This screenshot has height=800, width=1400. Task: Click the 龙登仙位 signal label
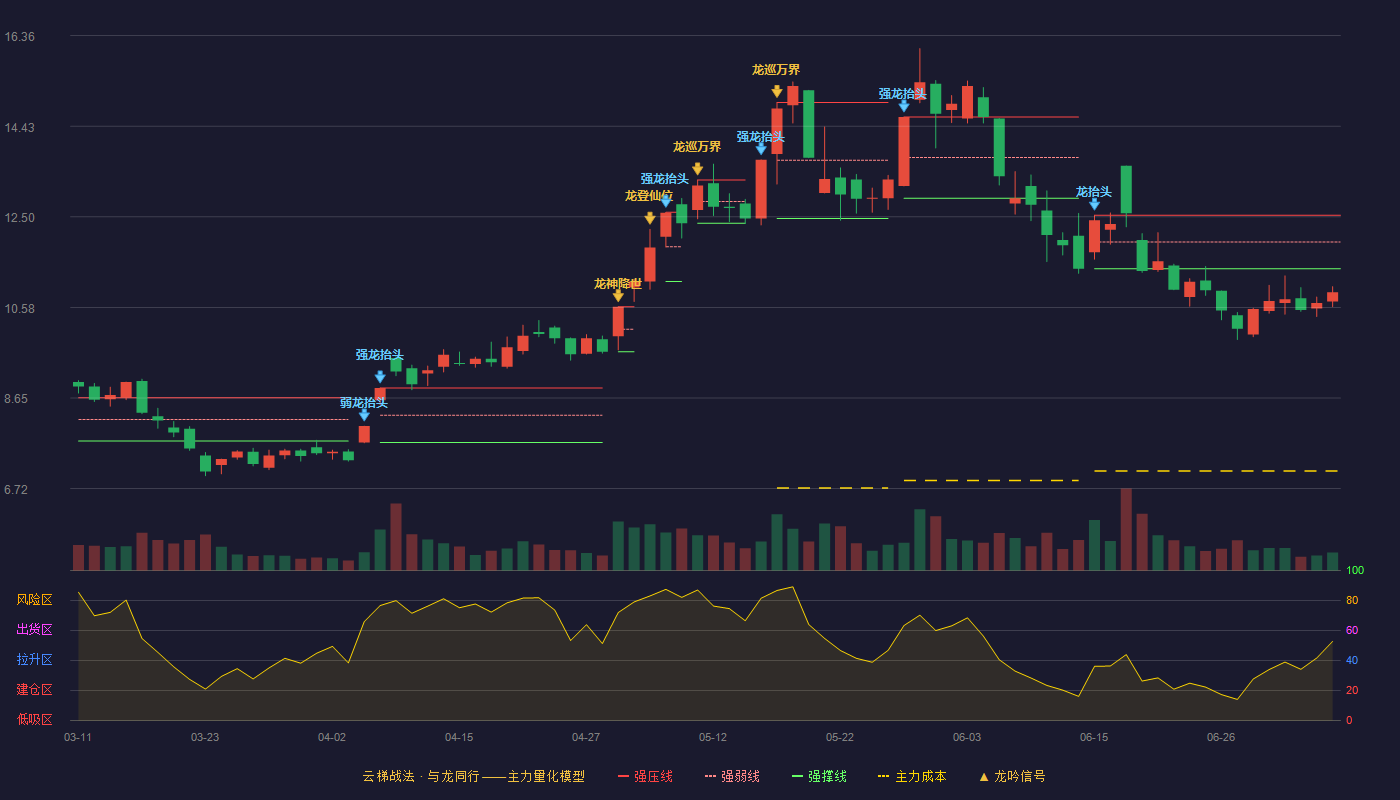pyautogui.click(x=649, y=196)
